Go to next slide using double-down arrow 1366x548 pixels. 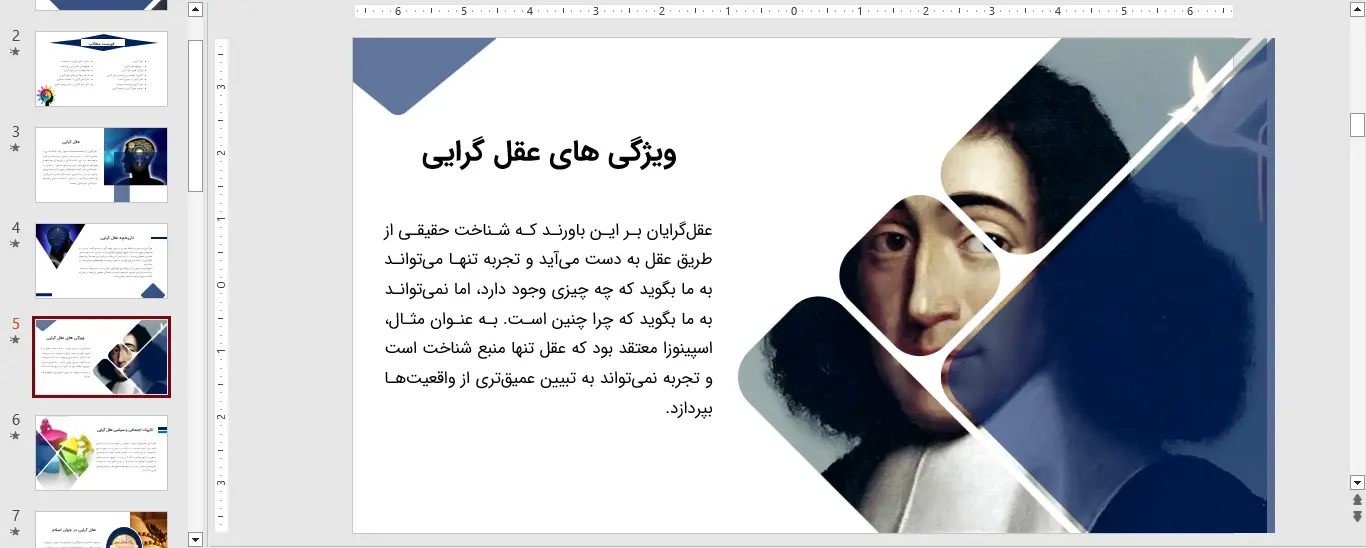[x=1357, y=517]
